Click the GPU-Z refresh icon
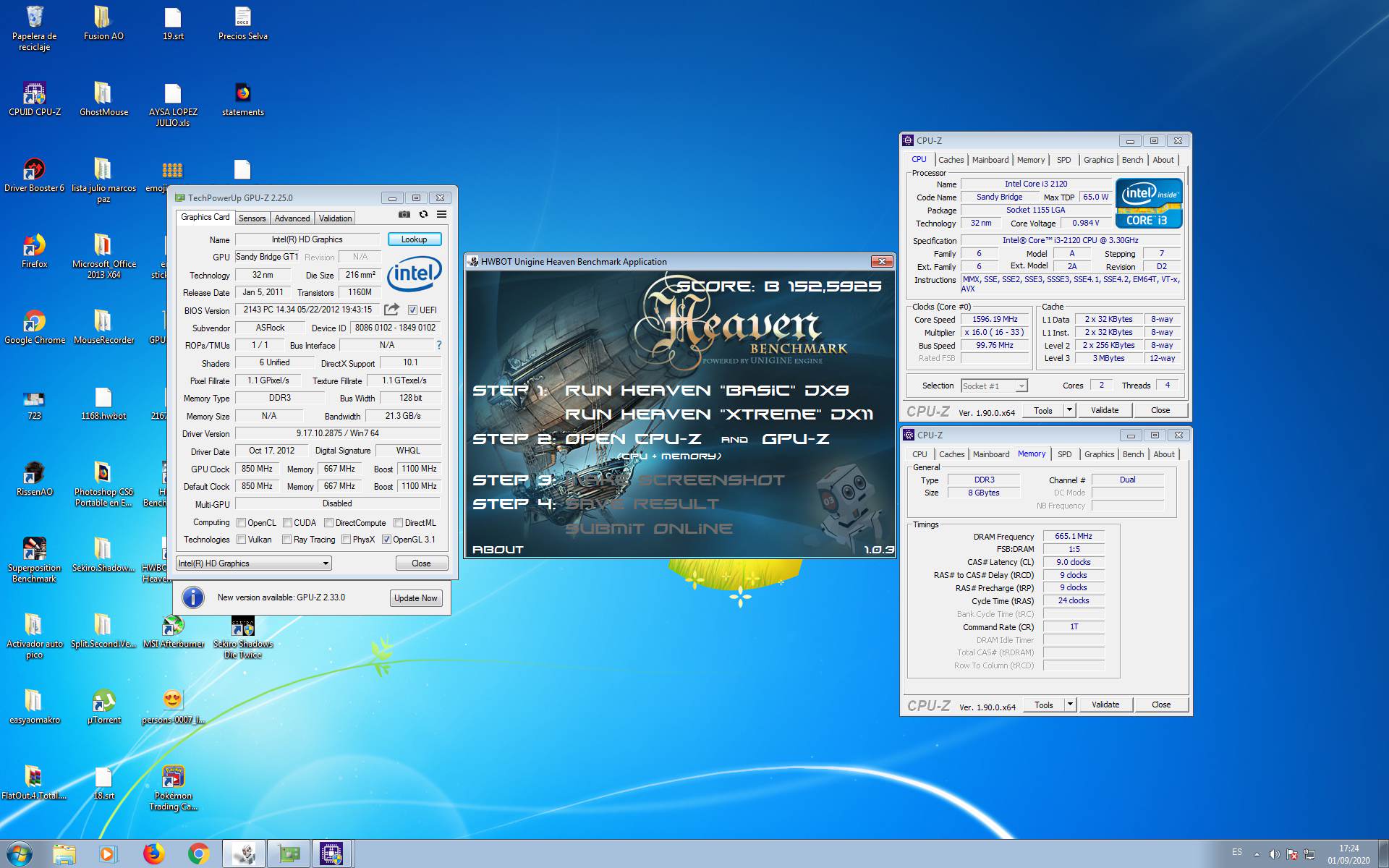1389x868 pixels. [423, 215]
